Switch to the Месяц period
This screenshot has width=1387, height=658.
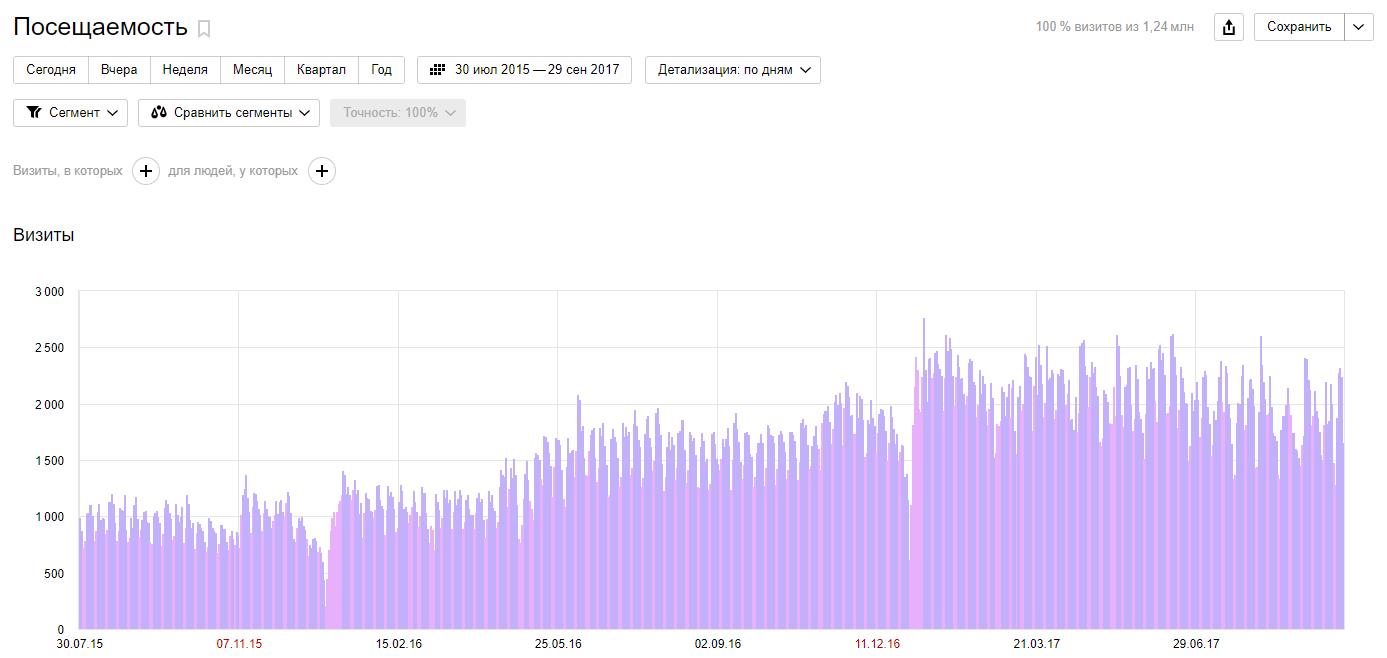pos(252,70)
